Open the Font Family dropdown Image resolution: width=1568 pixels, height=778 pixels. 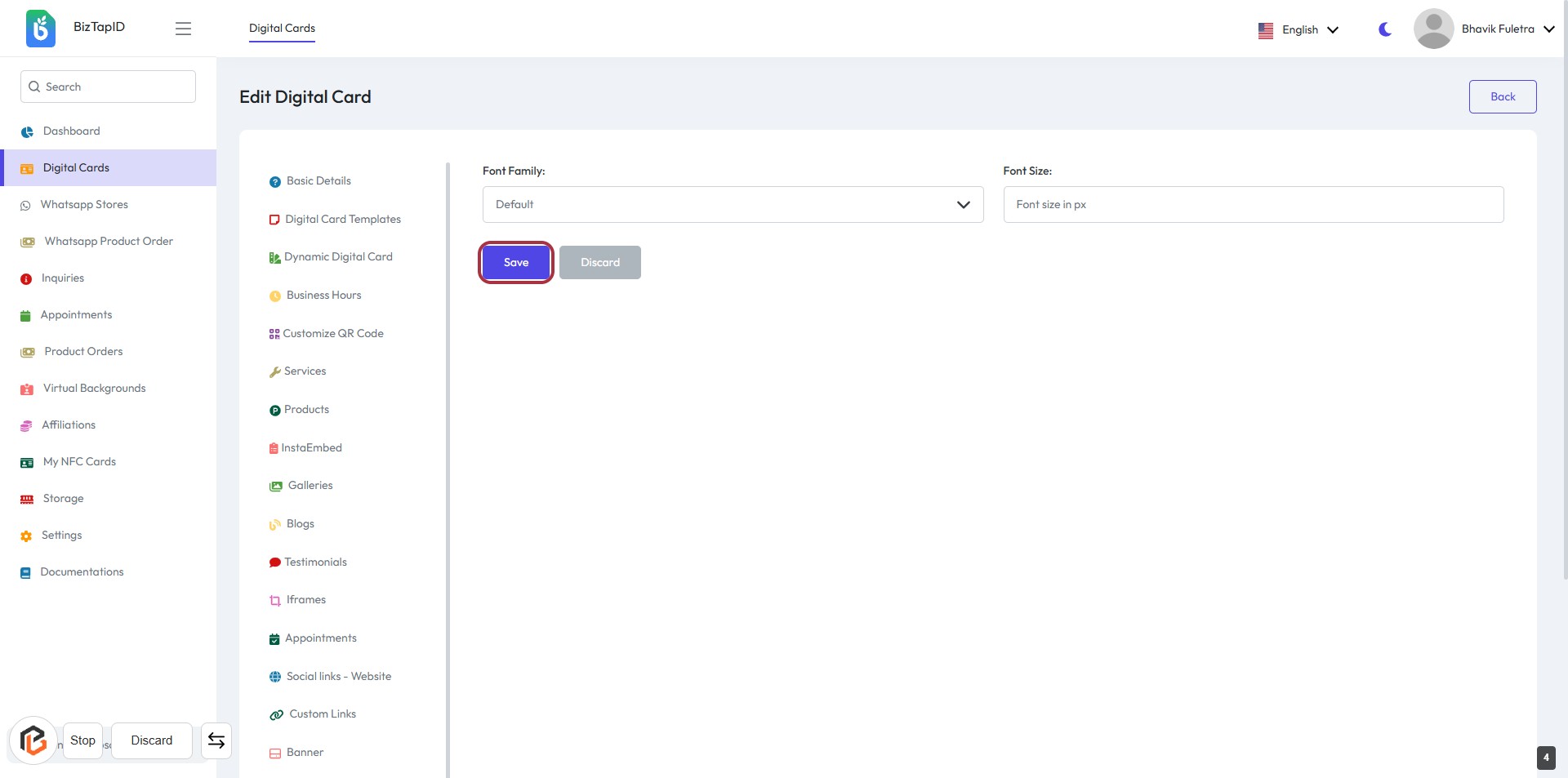tap(733, 204)
